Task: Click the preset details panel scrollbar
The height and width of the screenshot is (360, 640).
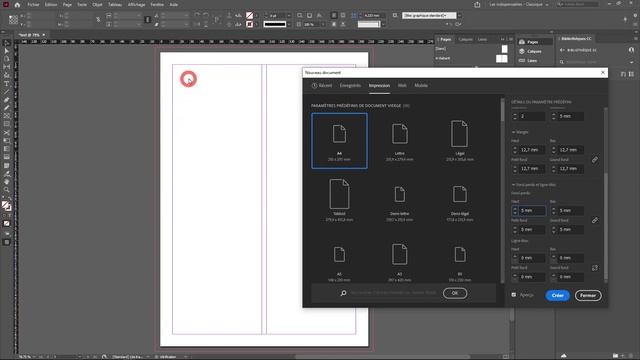Action: point(606,194)
